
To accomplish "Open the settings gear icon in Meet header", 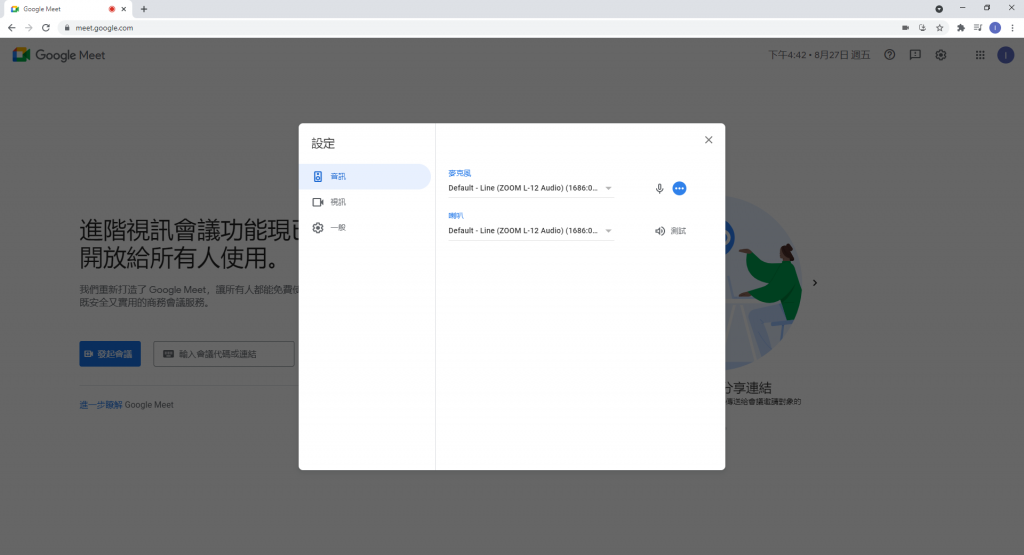I will coord(940,55).
